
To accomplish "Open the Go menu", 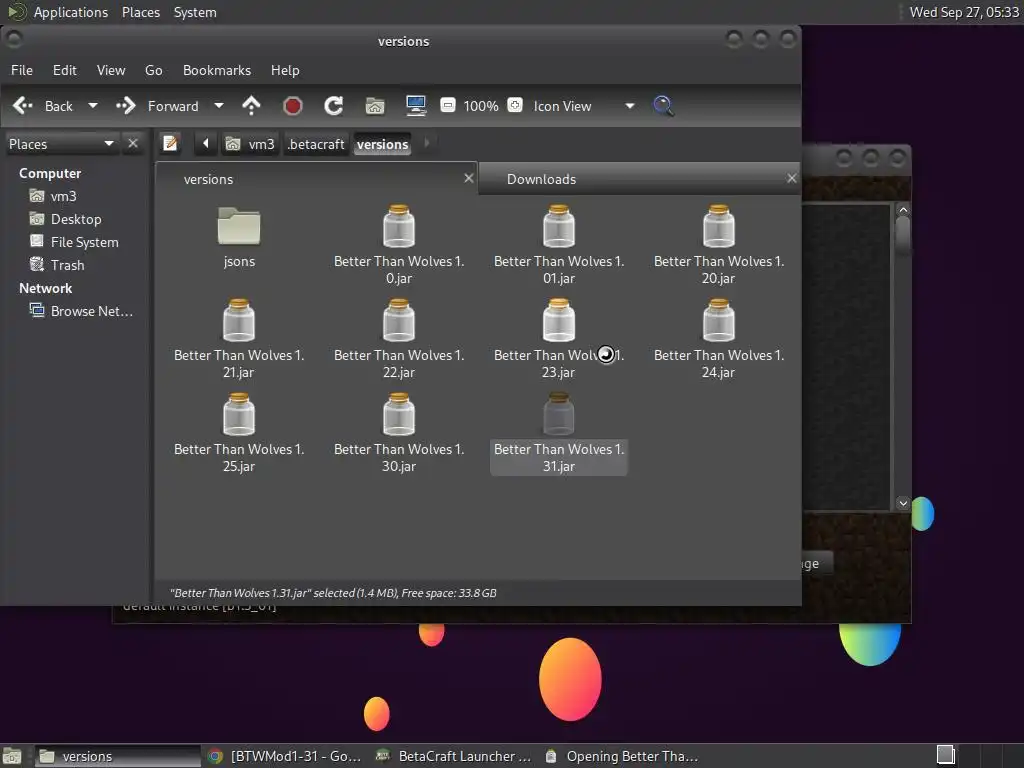I will tap(153, 70).
